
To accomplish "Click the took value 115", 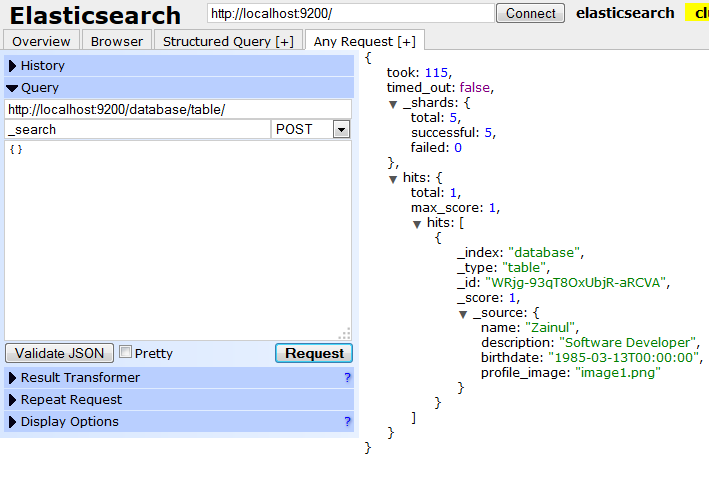I will pos(436,72).
